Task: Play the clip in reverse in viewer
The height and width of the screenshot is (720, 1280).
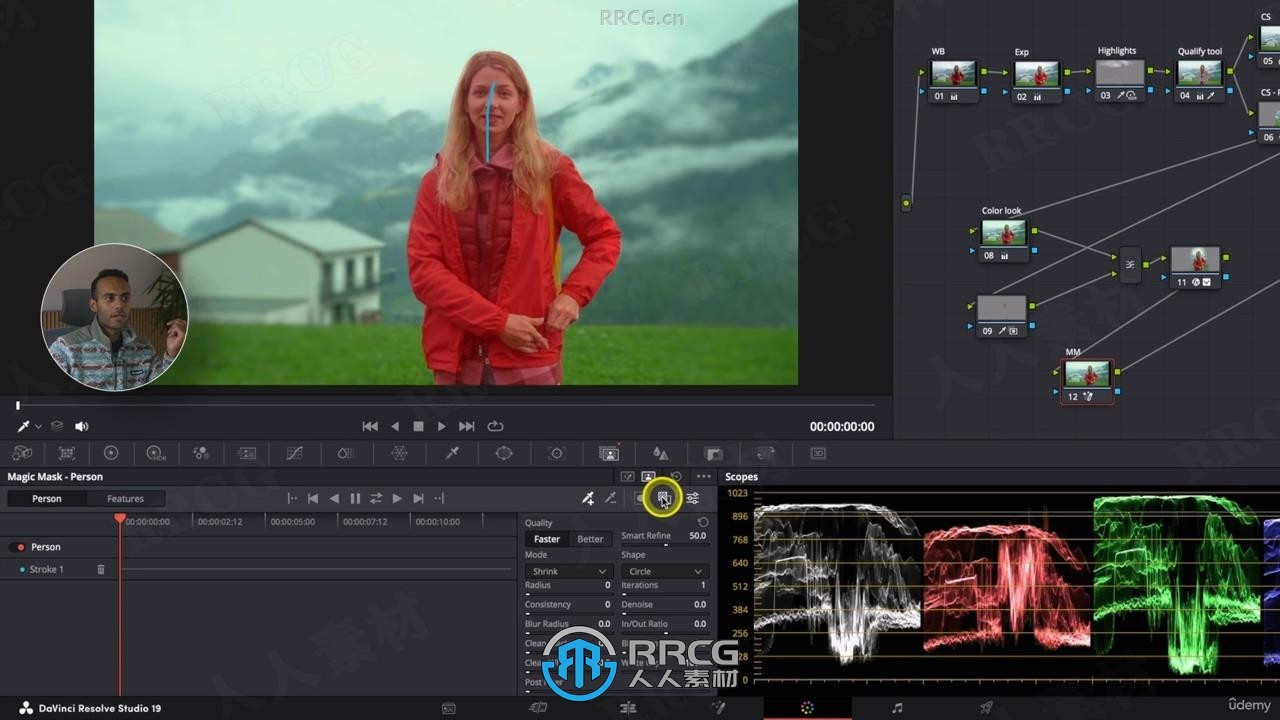Action: point(395,426)
